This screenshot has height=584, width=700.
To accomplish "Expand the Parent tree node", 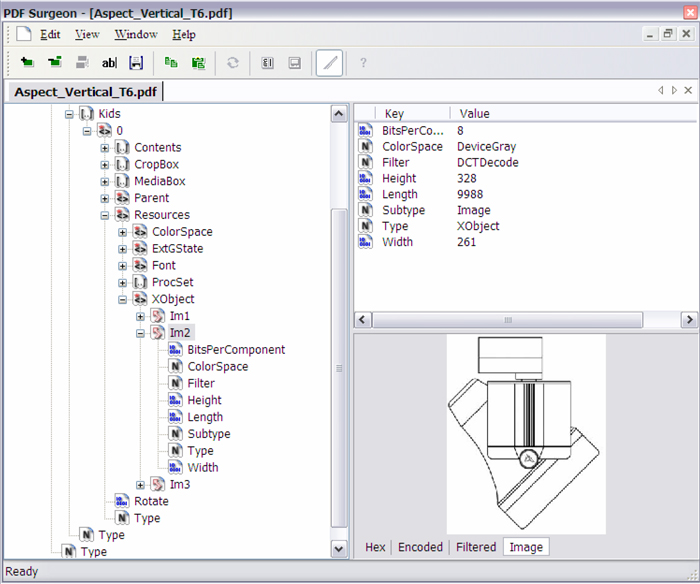I will tap(104, 199).
